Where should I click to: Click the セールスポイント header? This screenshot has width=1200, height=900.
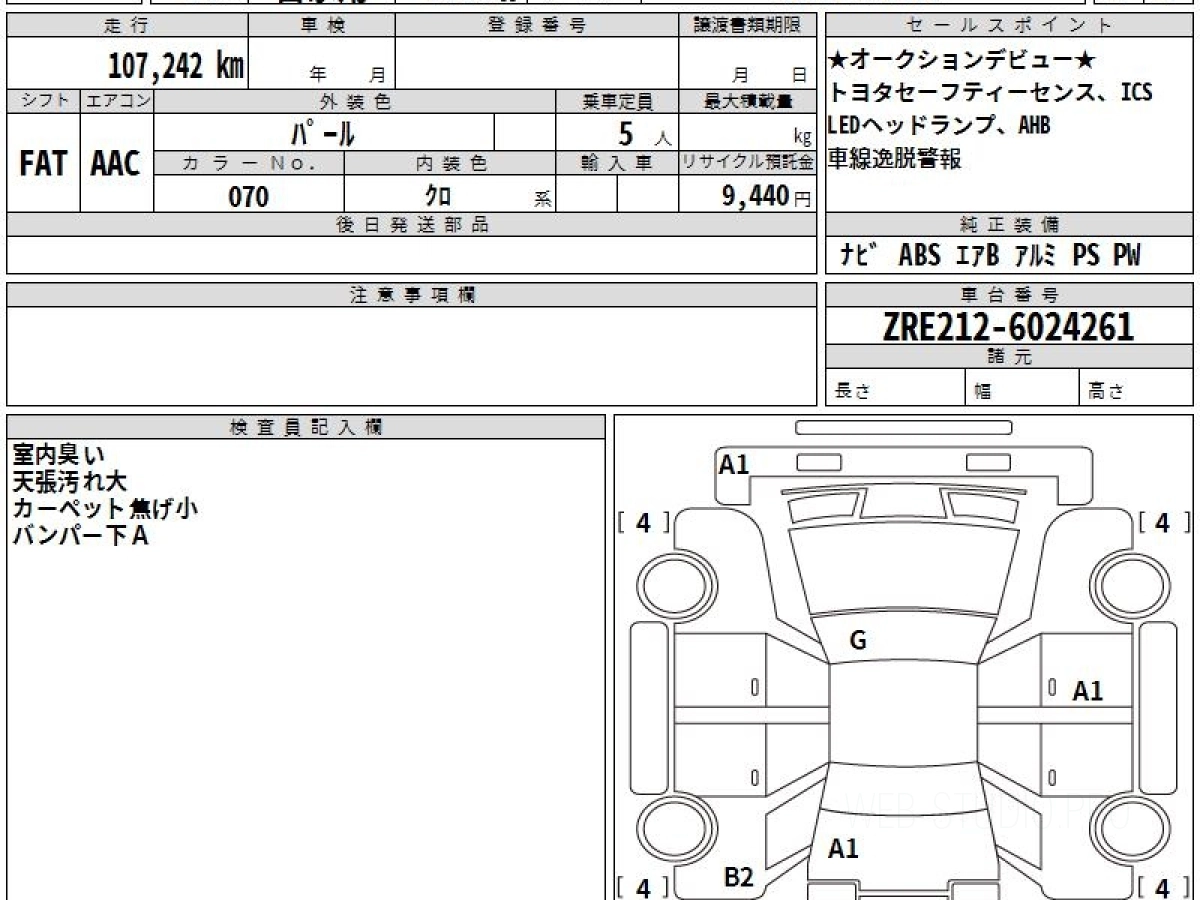[x=1009, y=26]
